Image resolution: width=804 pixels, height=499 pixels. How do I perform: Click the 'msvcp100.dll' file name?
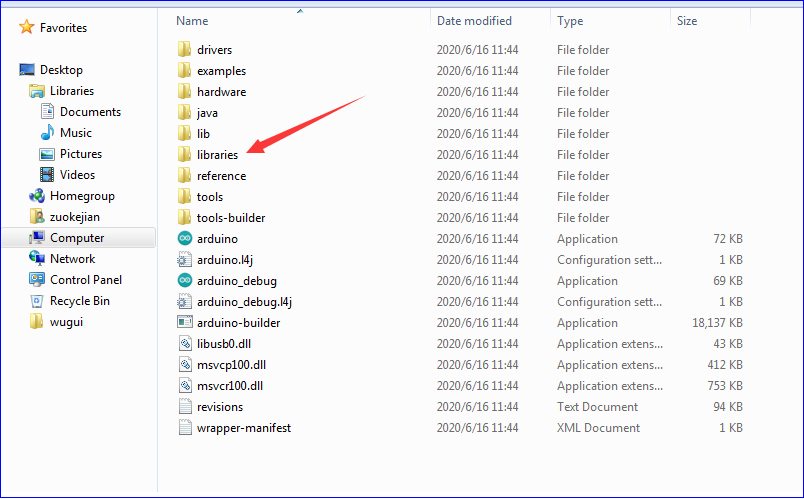[x=231, y=365]
